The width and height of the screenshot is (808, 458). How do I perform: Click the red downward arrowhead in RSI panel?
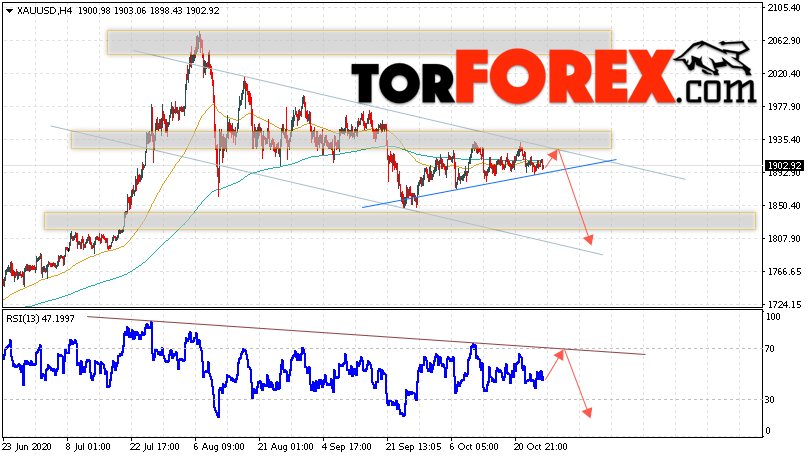click(586, 412)
